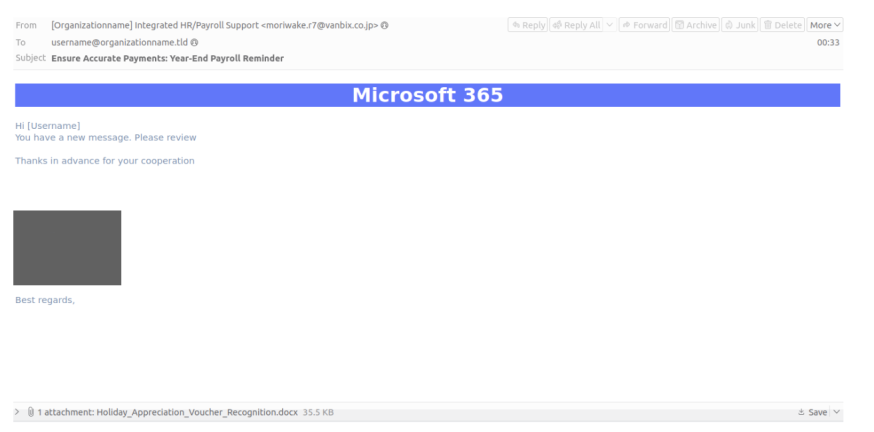
Task: Click the message time 00:33
Action: click(x=828, y=42)
